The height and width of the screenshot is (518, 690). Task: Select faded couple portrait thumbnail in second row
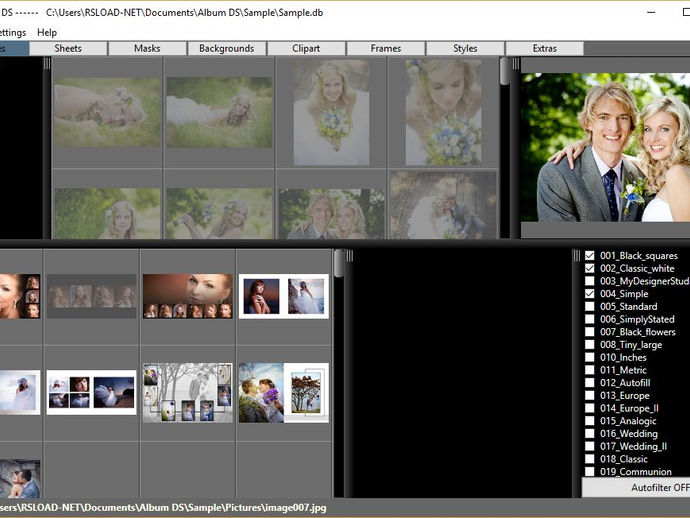coord(331,214)
